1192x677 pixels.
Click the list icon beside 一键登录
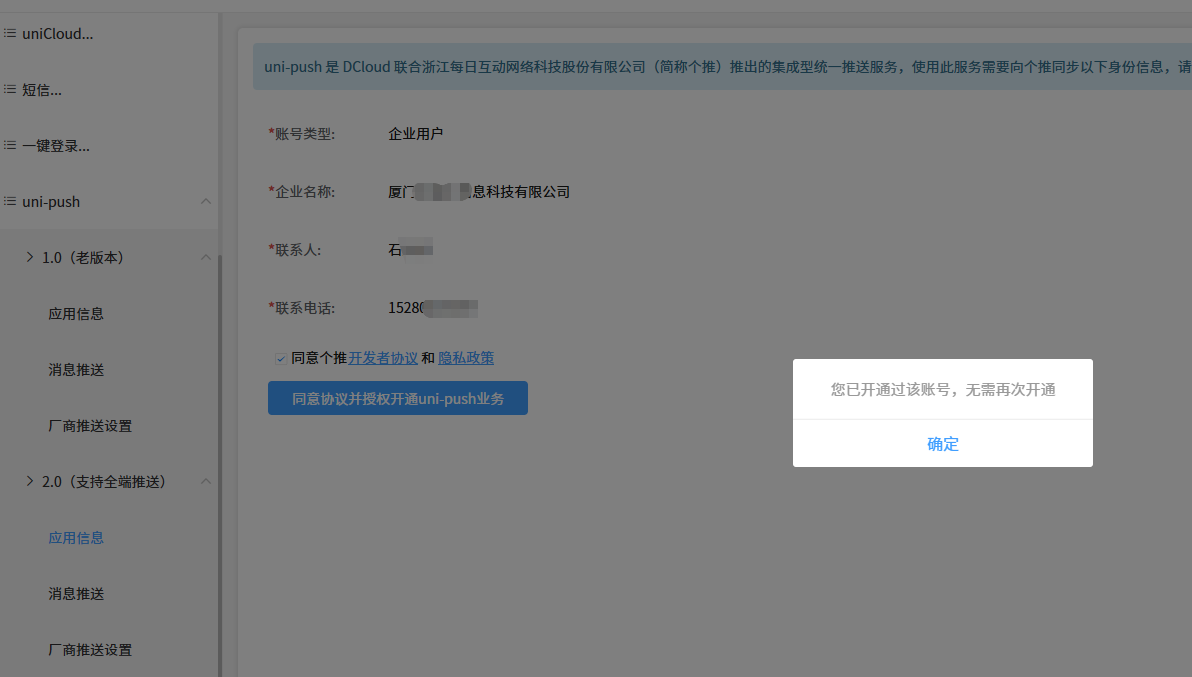tap(10, 146)
